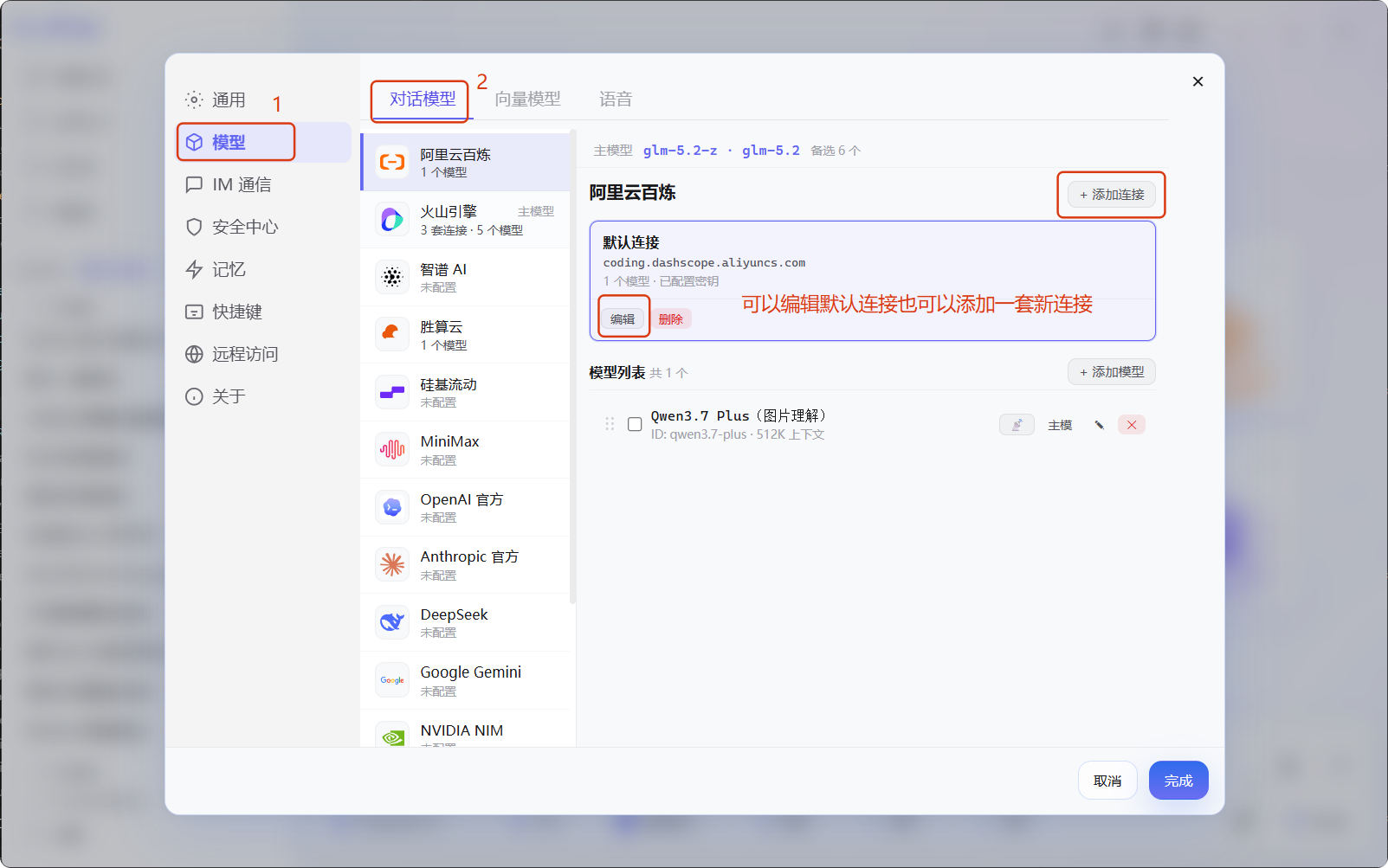Click the cube icon beside 模型
The image size is (1388, 868).
194,142
